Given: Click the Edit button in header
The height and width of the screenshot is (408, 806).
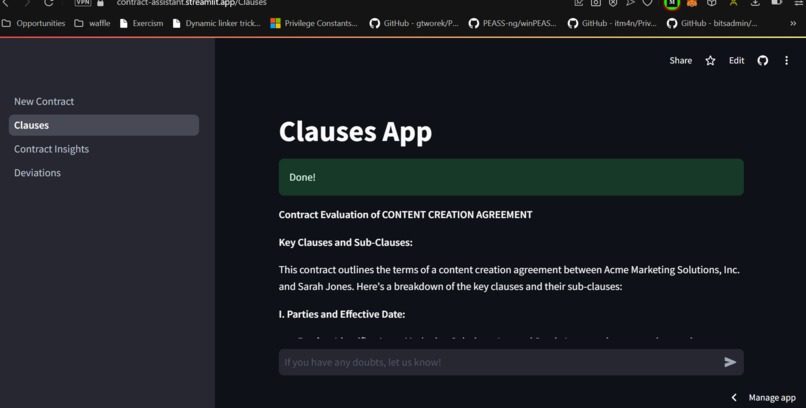Looking at the screenshot, I should pos(737,61).
